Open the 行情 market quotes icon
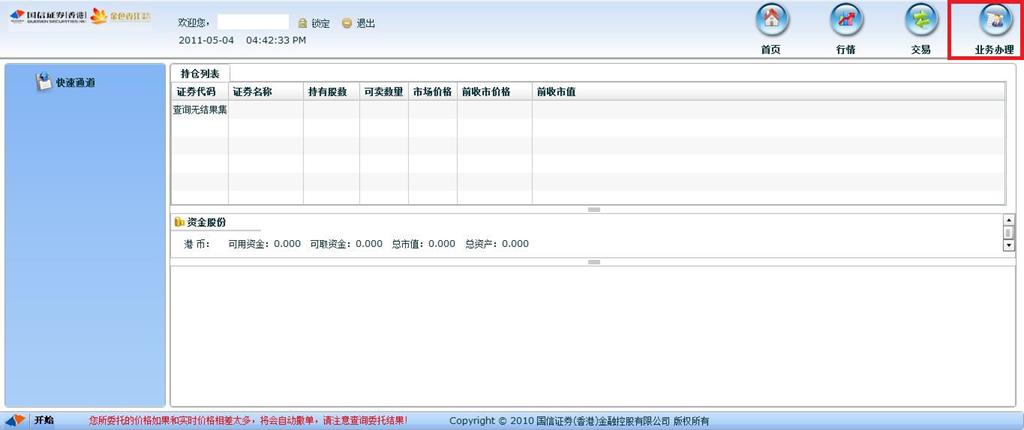Viewport: 1024px width, 430px height. tap(845, 21)
